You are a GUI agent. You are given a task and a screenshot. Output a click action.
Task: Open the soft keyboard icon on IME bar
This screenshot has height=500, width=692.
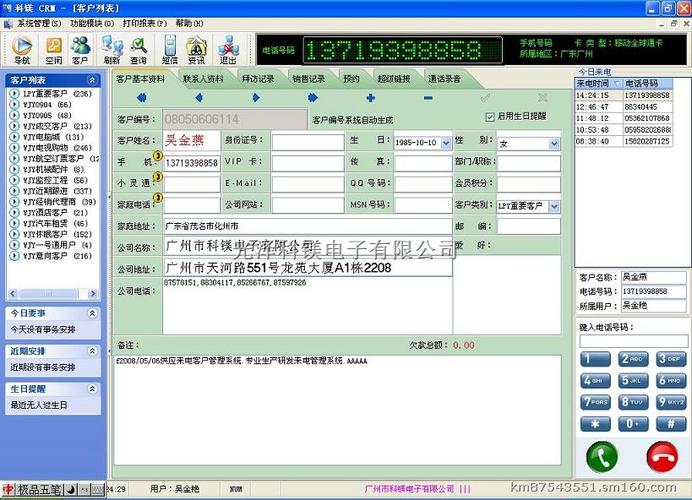(98, 489)
